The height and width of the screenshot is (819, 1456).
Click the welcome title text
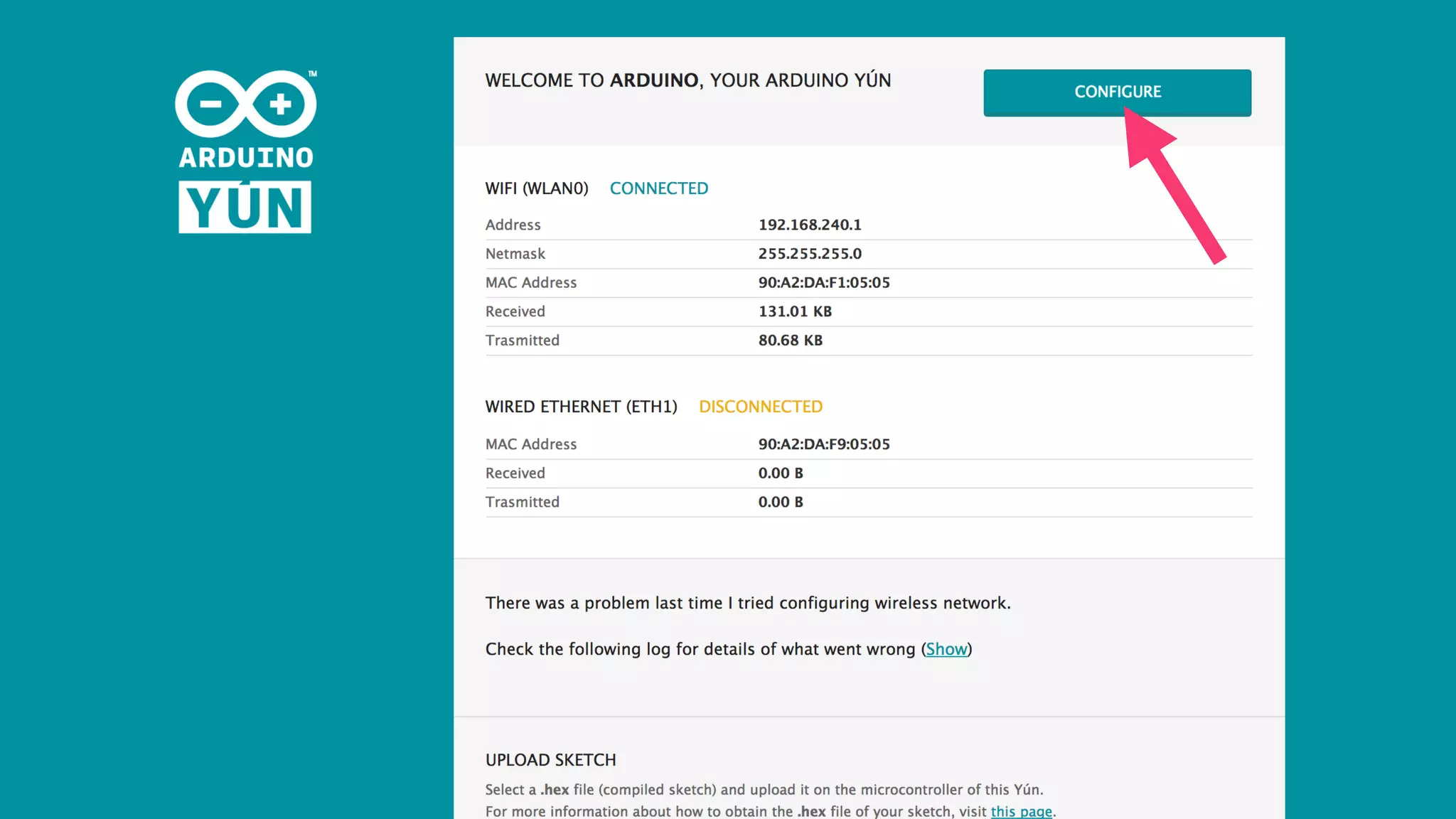click(x=687, y=80)
